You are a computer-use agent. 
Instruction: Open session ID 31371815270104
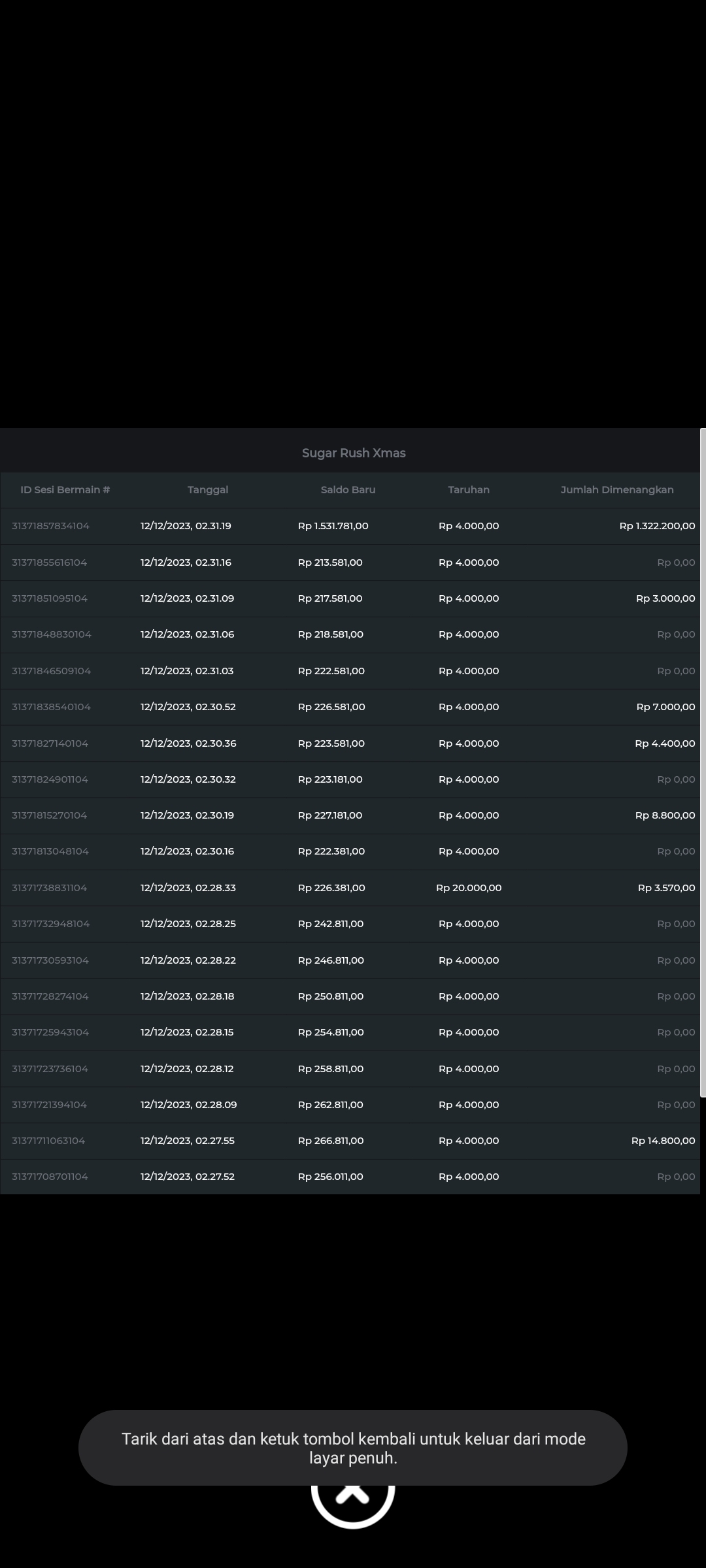point(49,815)
